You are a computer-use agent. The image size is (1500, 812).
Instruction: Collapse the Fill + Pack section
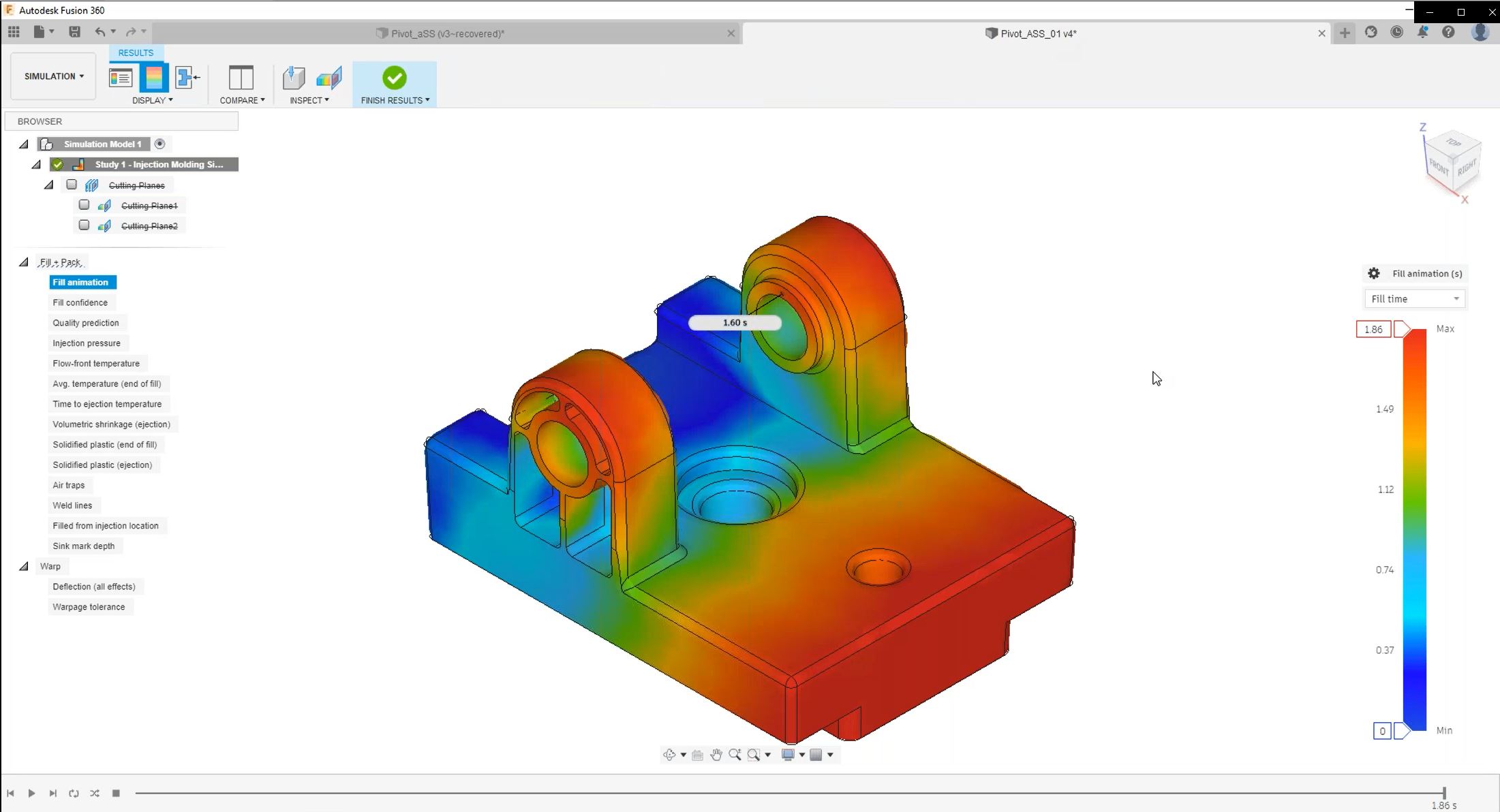pos(25,262)
